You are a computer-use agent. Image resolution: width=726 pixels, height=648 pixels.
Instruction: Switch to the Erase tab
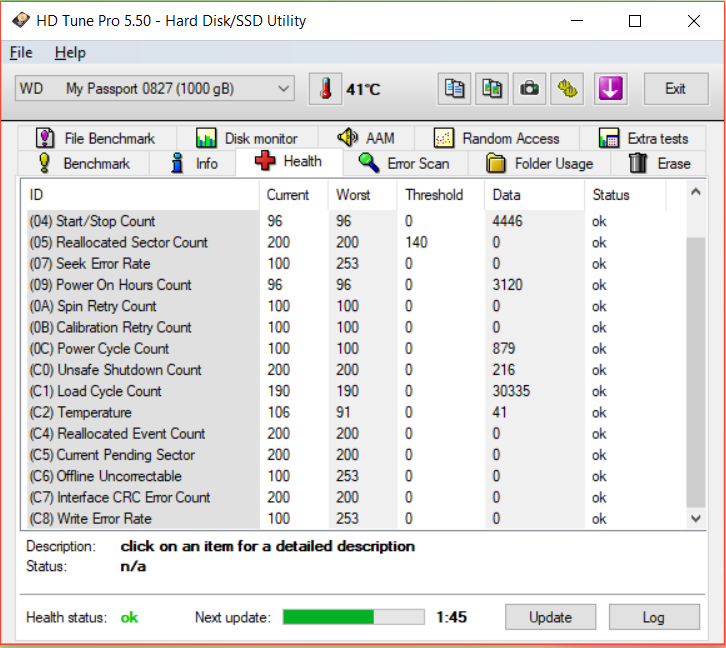click(x=660, y=163)
